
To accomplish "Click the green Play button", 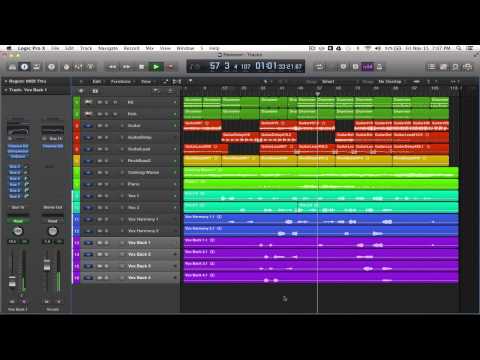I will tap(156, 67).
